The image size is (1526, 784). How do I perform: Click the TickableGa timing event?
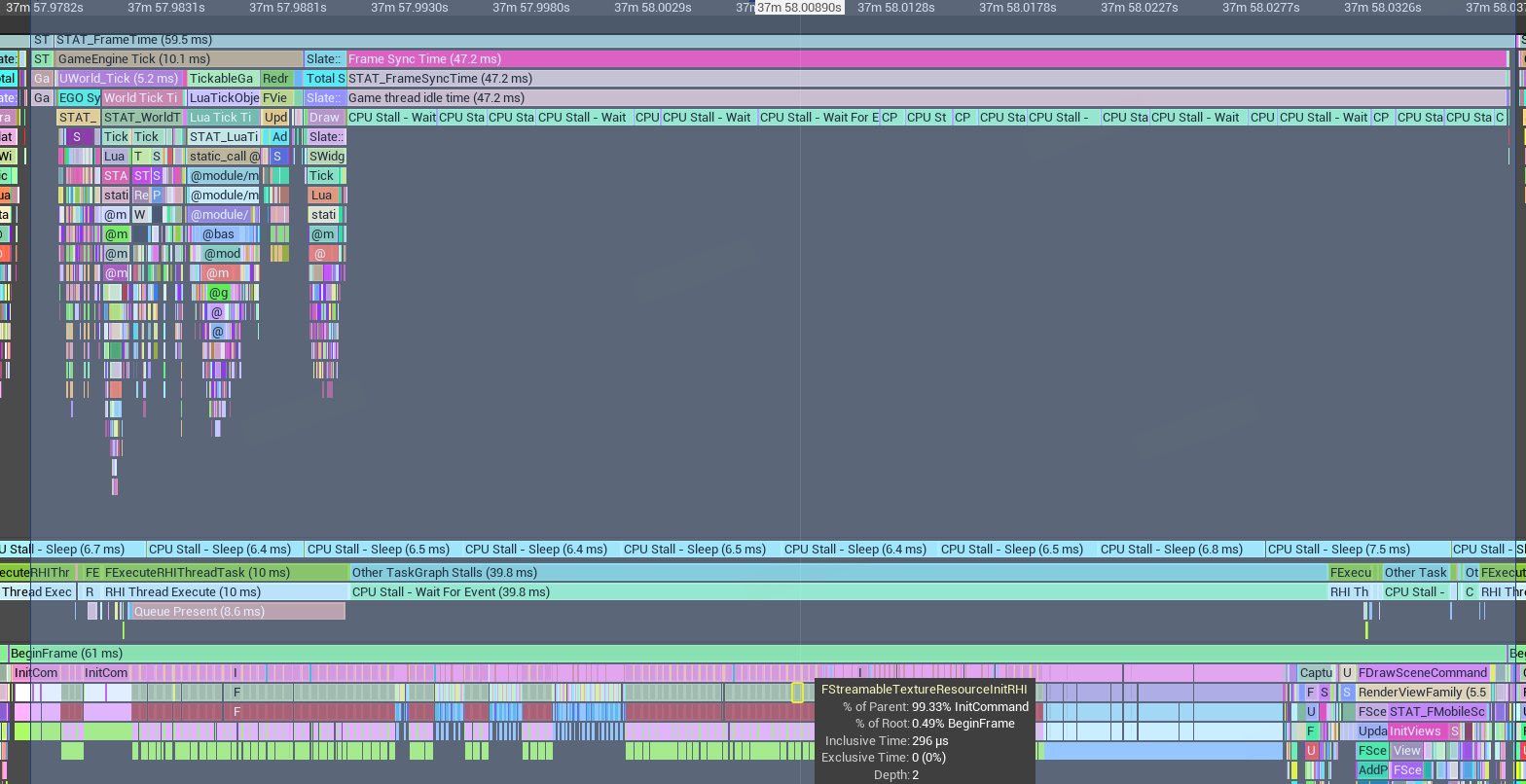pos(222,79)
